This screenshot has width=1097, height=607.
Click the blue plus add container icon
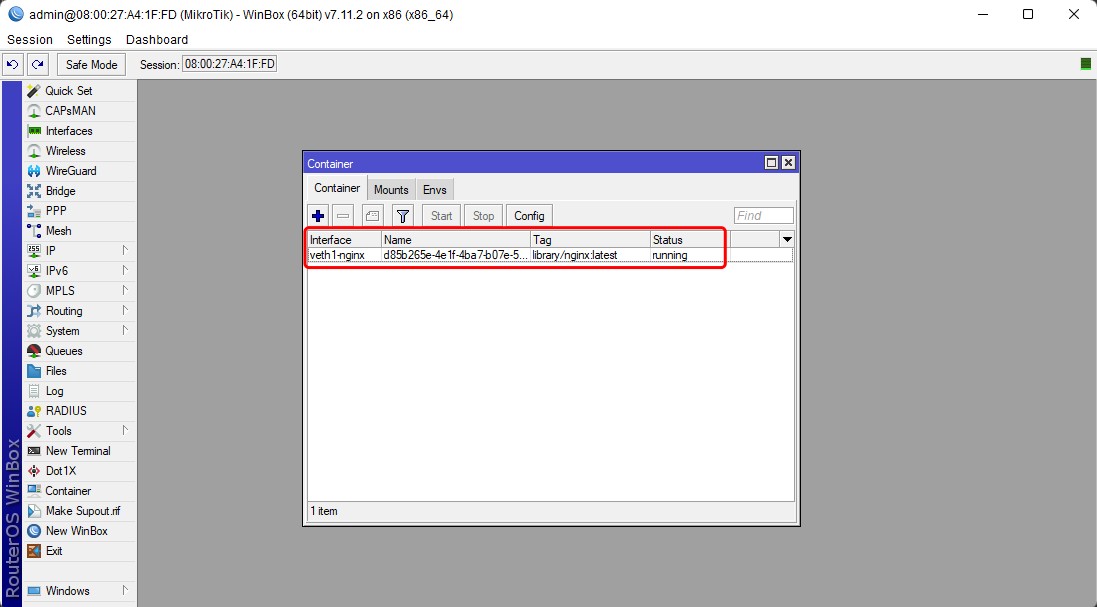[x=318, y=216]
